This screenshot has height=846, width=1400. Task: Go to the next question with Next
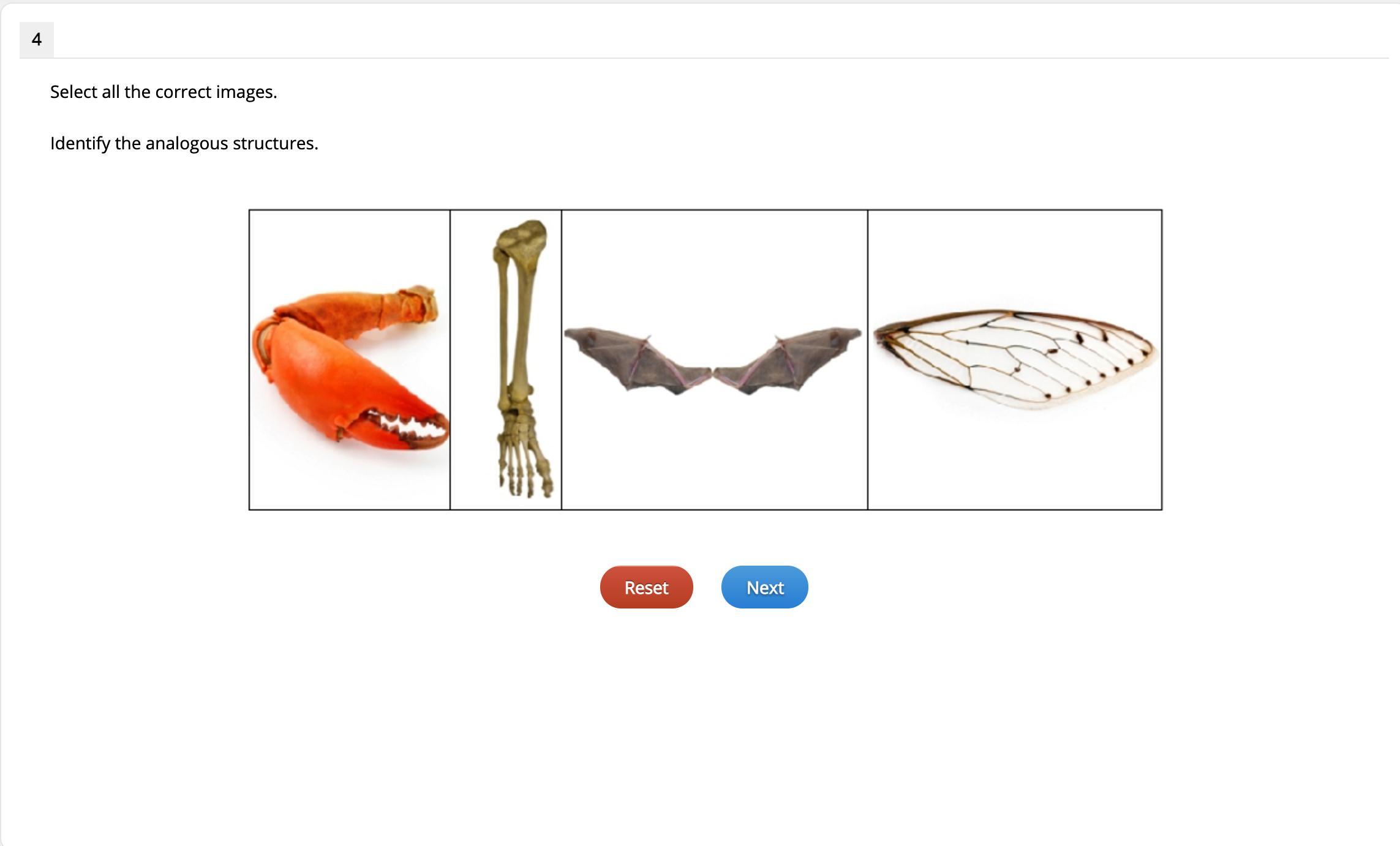pyautogui.click(x=764, y=587)
